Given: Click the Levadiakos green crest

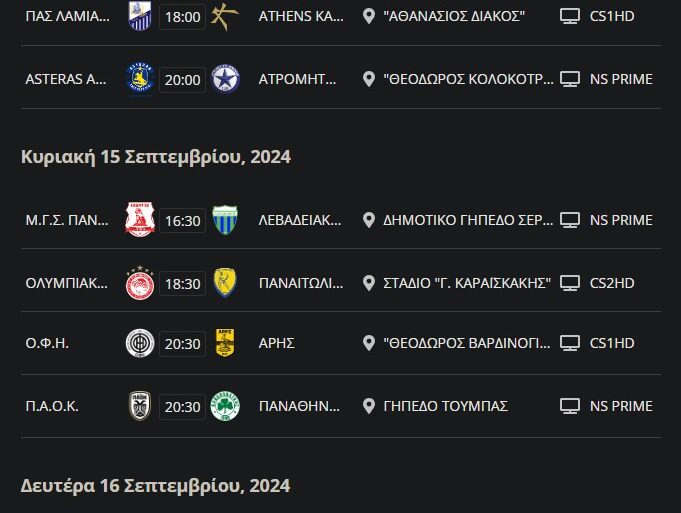Looking at the screenshot, I should click(x=225, y=220).
